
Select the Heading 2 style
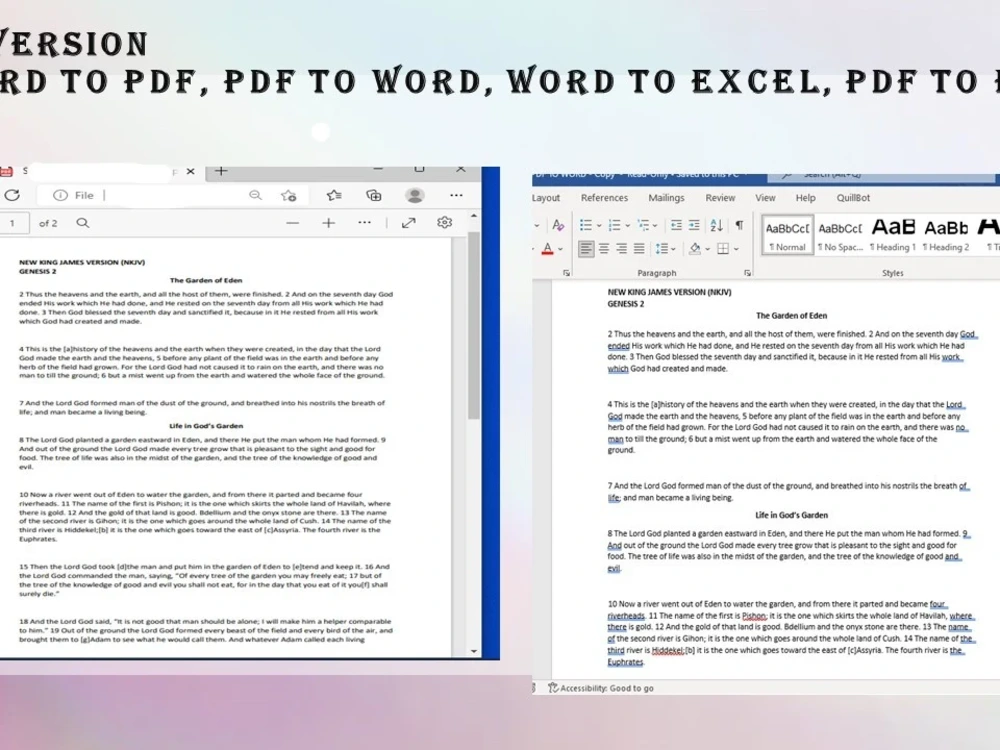click(946, 235)
